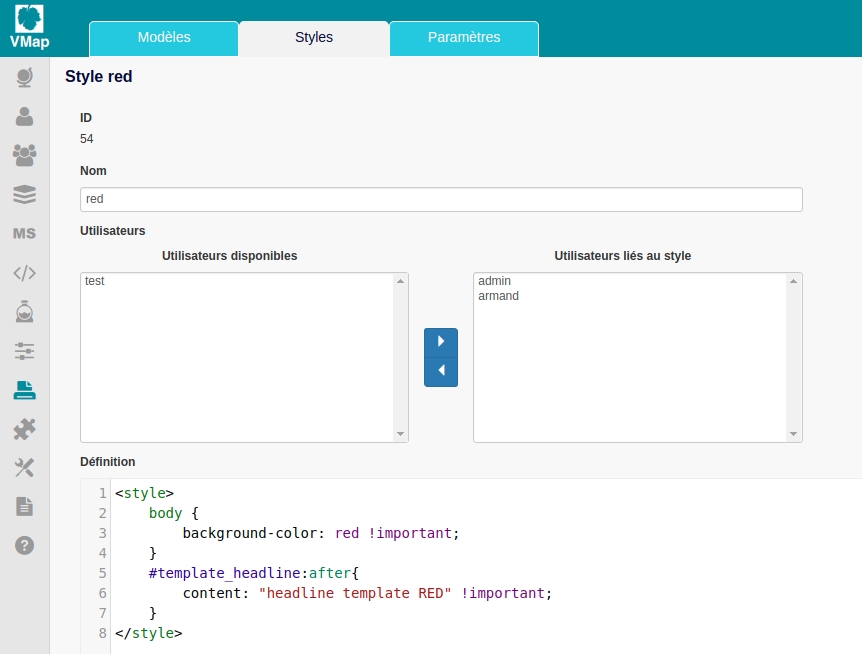
Task: Open the user groups sidebar icon
Action: 25,156
